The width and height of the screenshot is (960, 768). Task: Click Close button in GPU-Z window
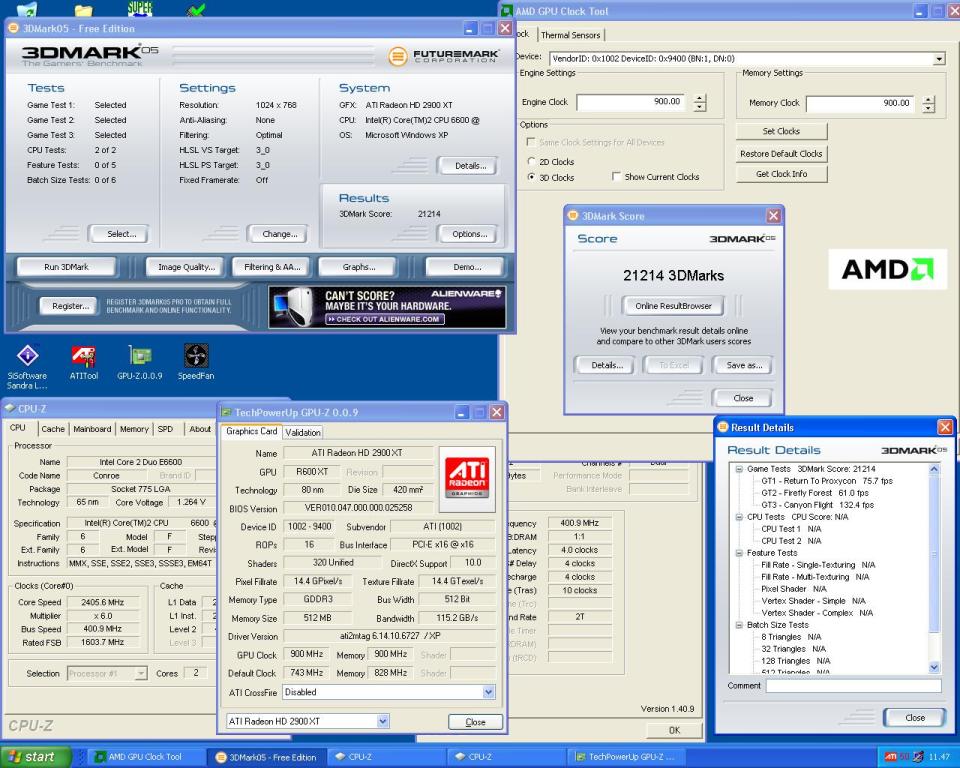(475, 722)
